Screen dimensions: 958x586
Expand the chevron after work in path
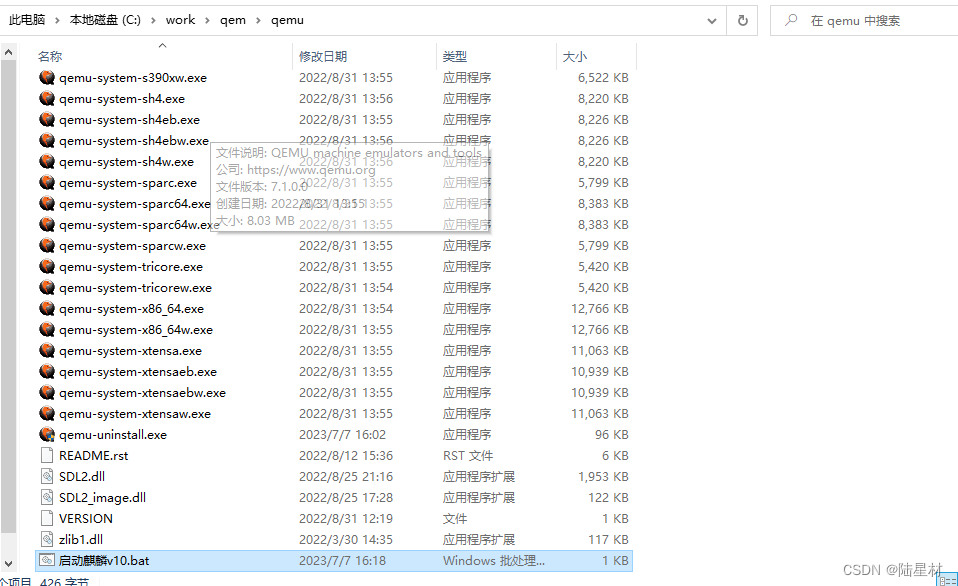(207, 20)
